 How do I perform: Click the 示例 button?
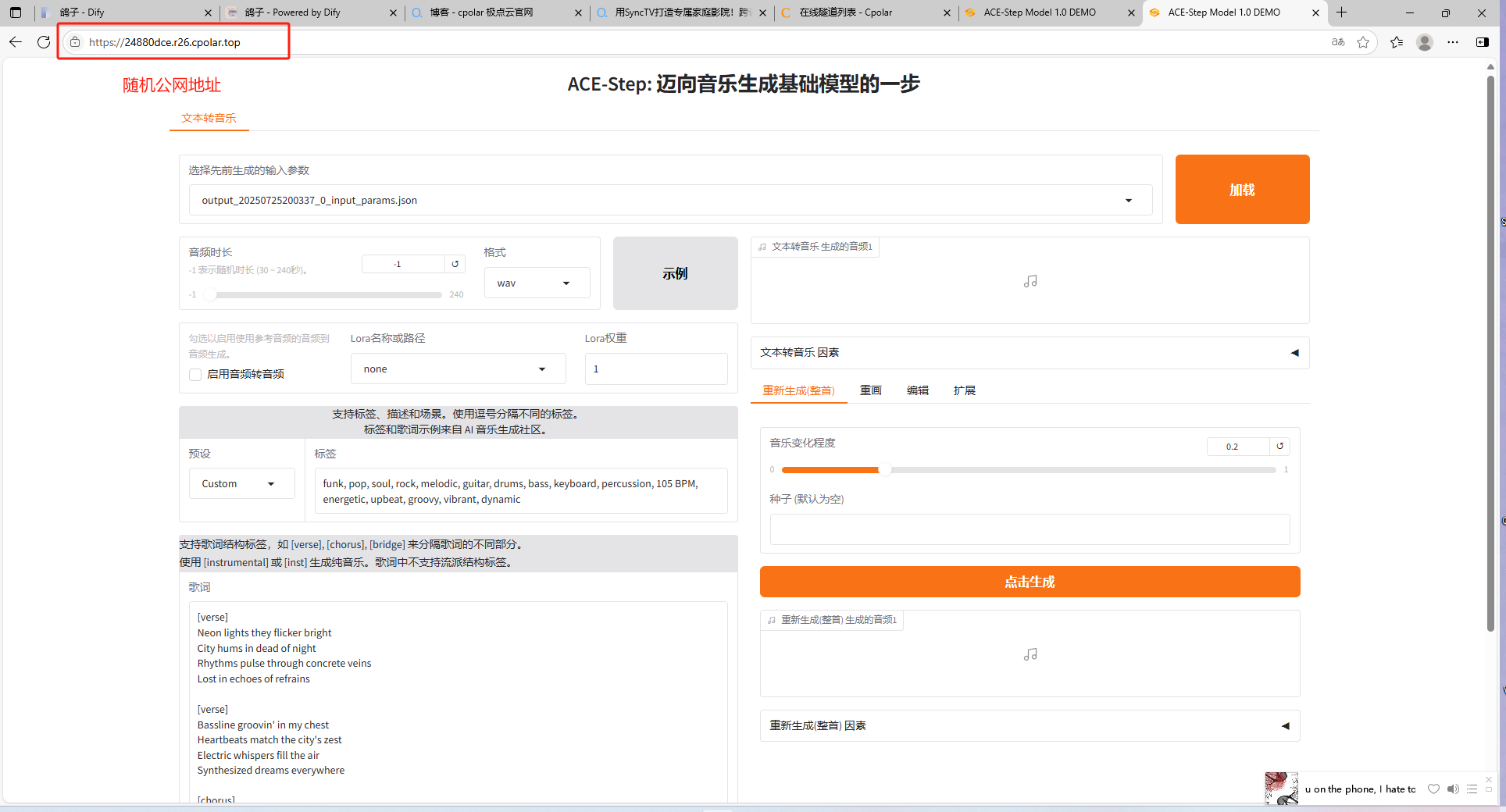(675, 273)
